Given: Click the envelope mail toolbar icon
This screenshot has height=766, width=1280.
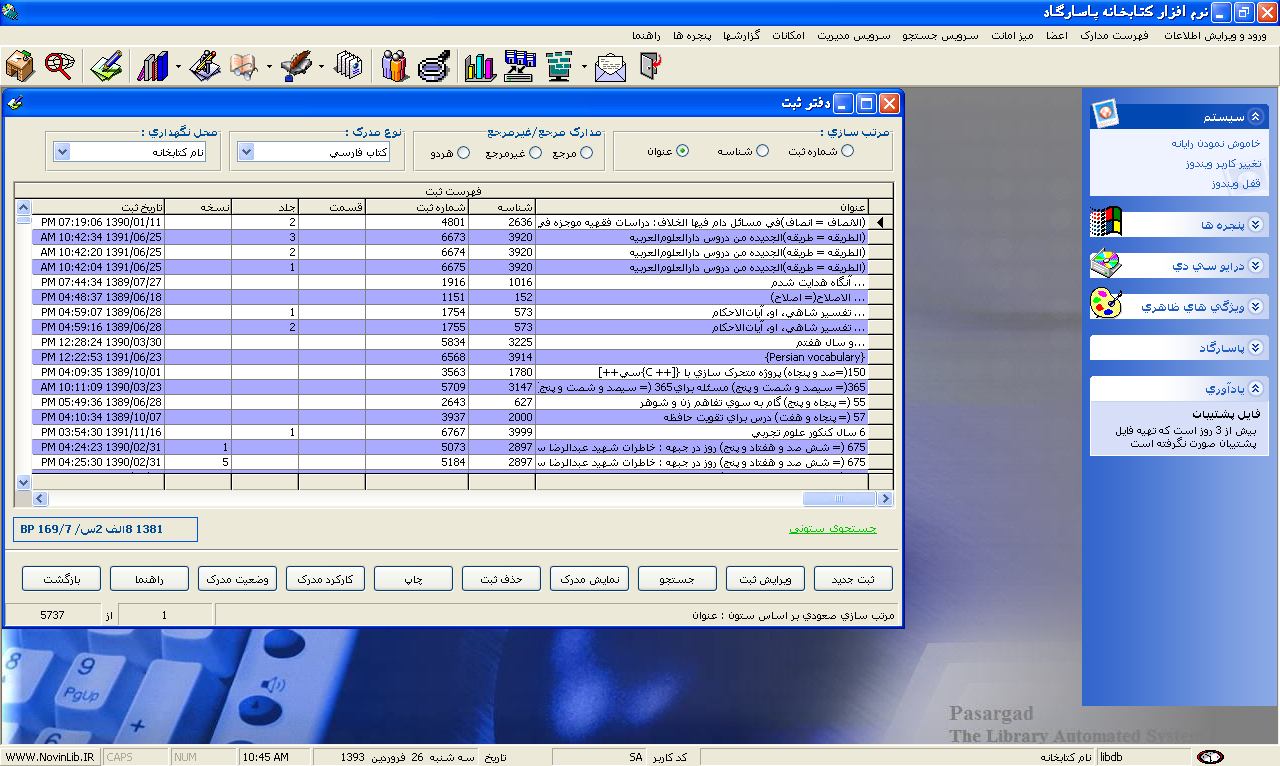Looking at the screenshot, I should click(x=610, y=67).
